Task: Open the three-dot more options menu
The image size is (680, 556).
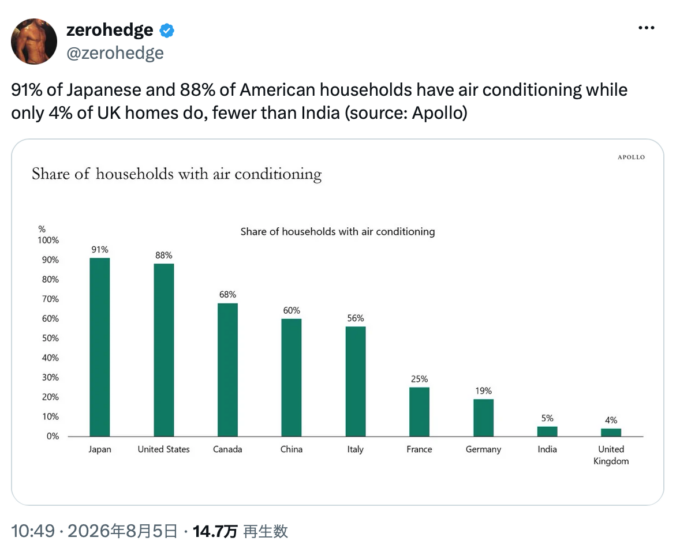Action: pos(646,28)
